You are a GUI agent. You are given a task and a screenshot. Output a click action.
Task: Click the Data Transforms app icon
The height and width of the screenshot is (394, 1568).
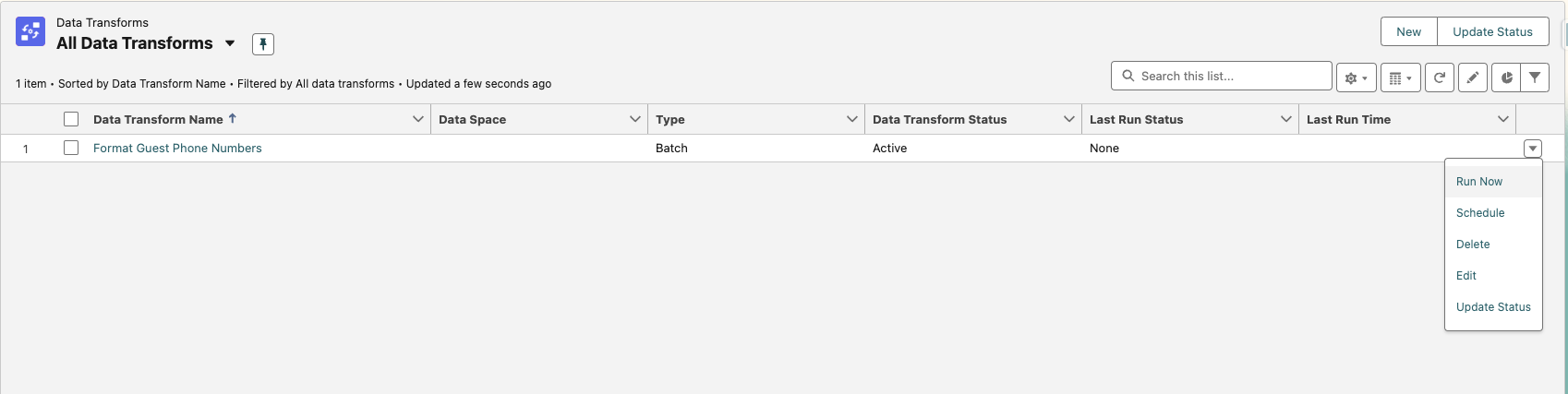point(30,32)
